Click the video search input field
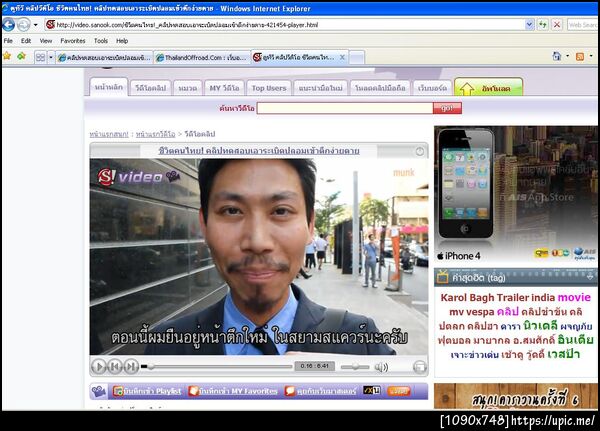The height and width of the screenshot is (431, 600). click(345, 108)
